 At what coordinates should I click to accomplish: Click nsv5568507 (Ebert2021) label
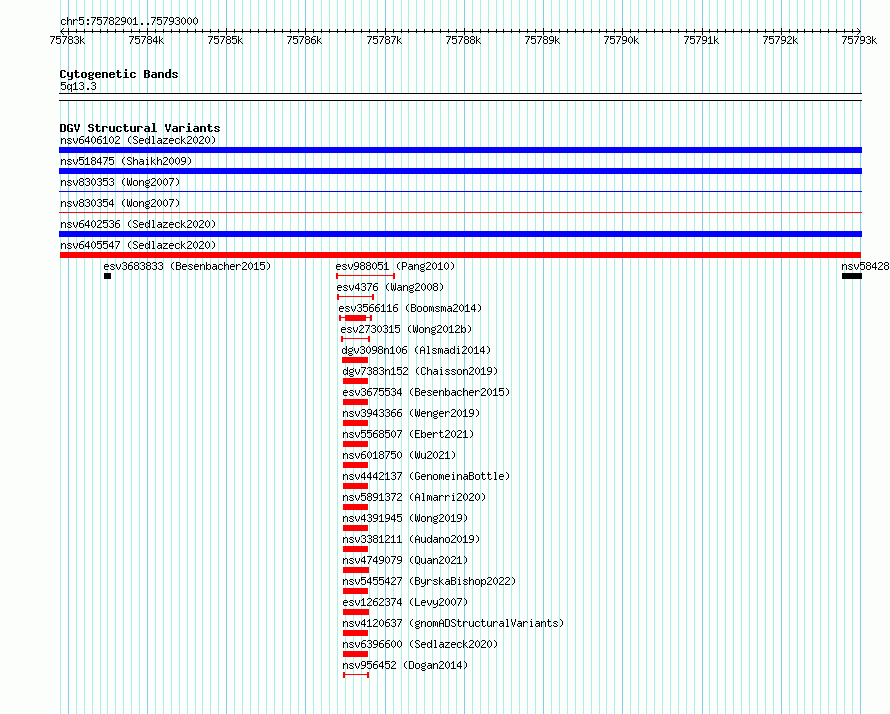click(408, 434)
